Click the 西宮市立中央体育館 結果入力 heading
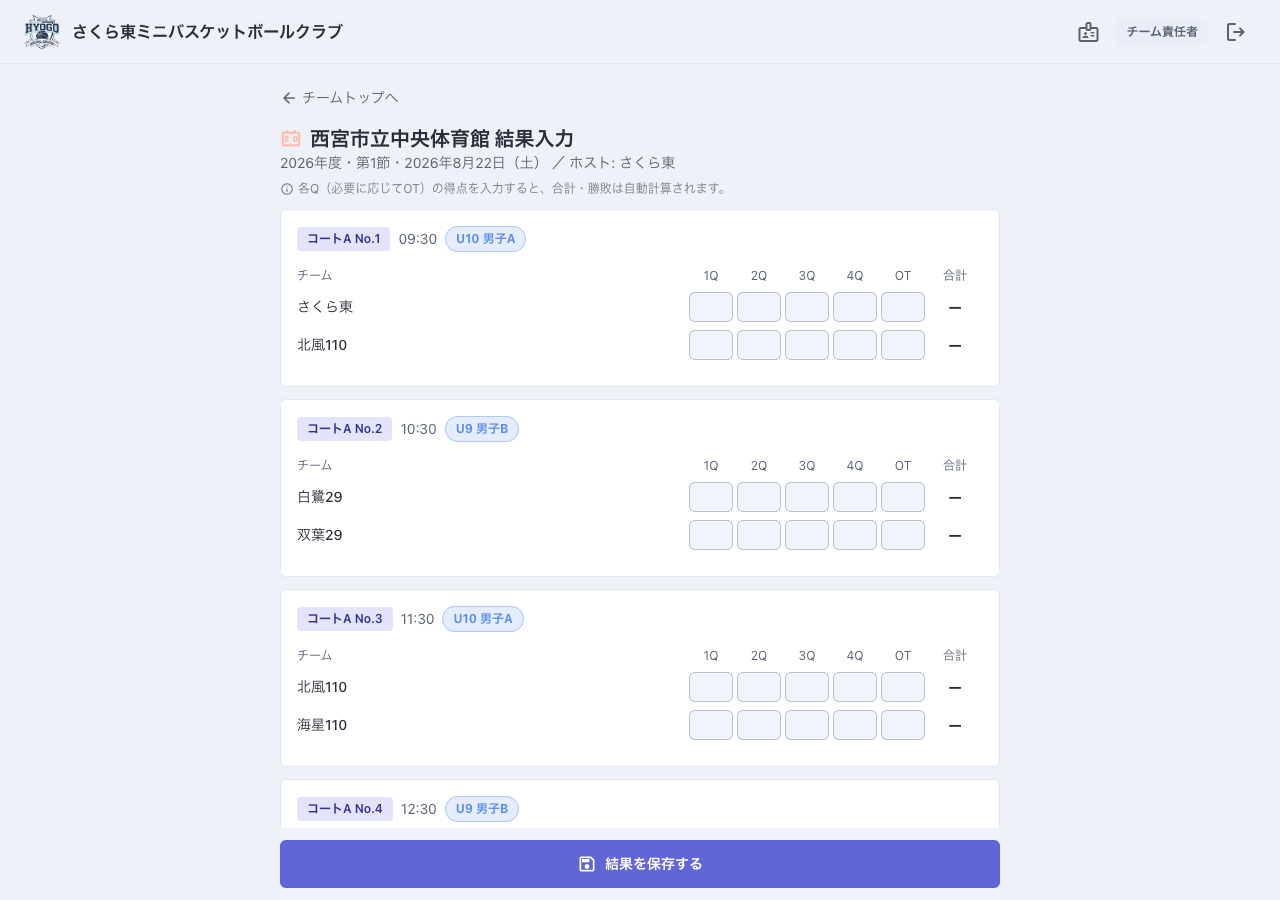 point(442,139)
